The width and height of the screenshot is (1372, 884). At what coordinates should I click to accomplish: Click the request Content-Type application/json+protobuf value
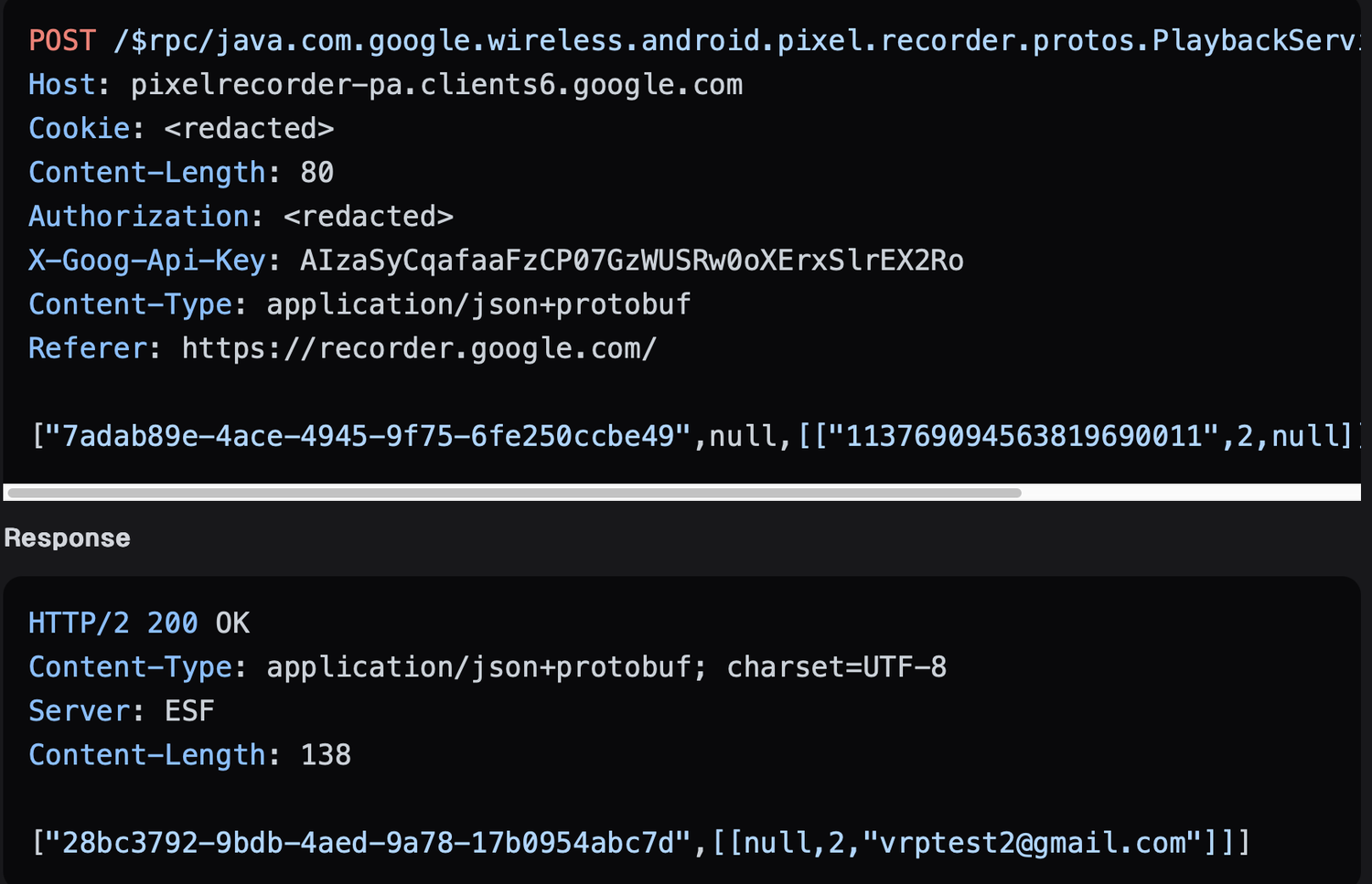point(478,304)
